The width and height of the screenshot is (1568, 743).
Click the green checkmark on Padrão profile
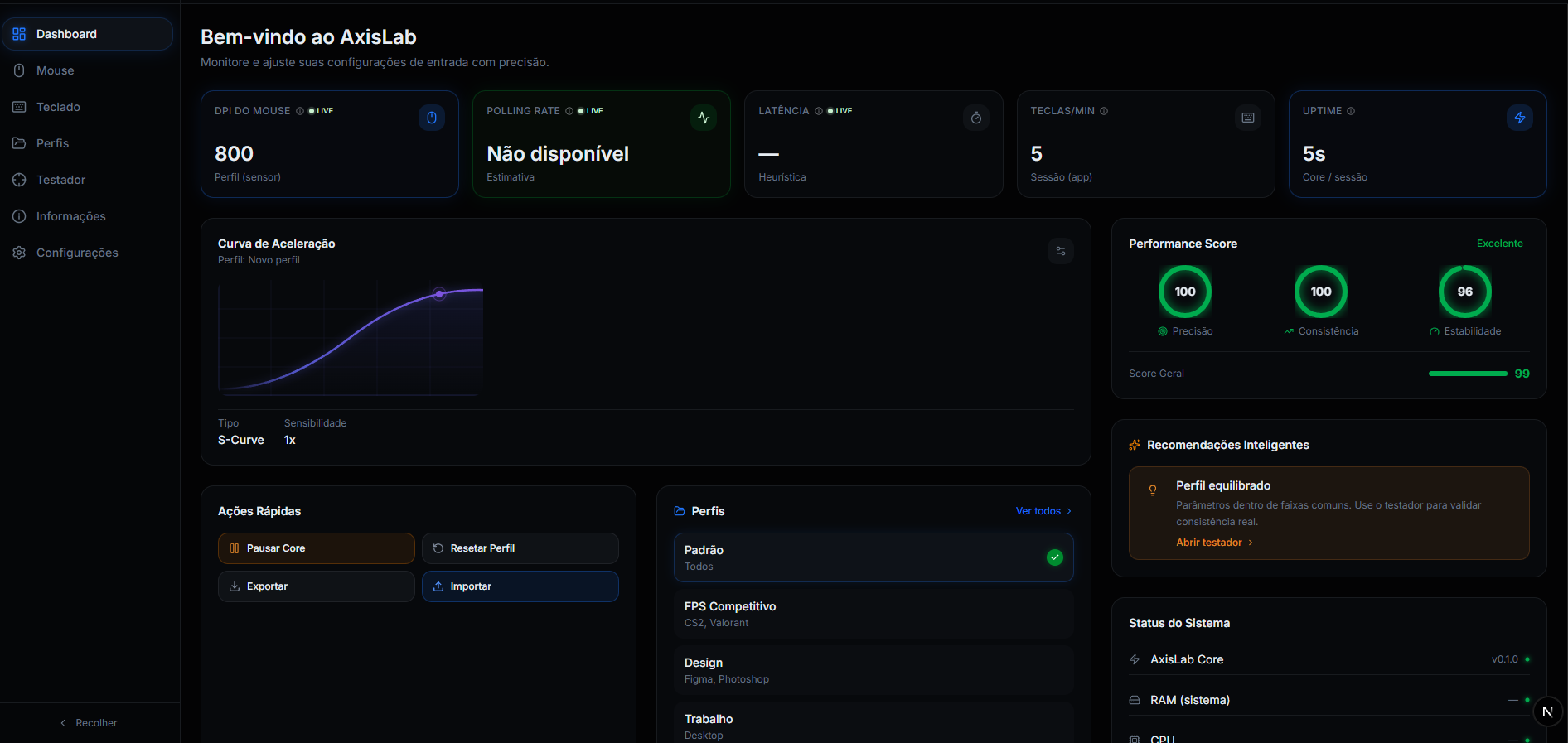click(x=1055, y=557)
